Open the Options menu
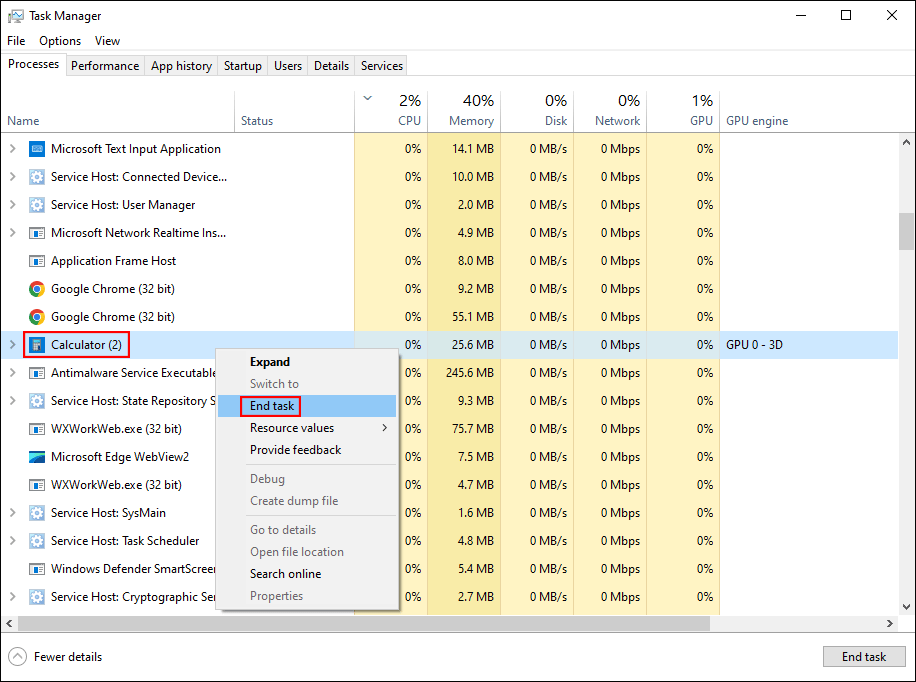The height and width of the screenshot is (682, 916). point(60,41)
